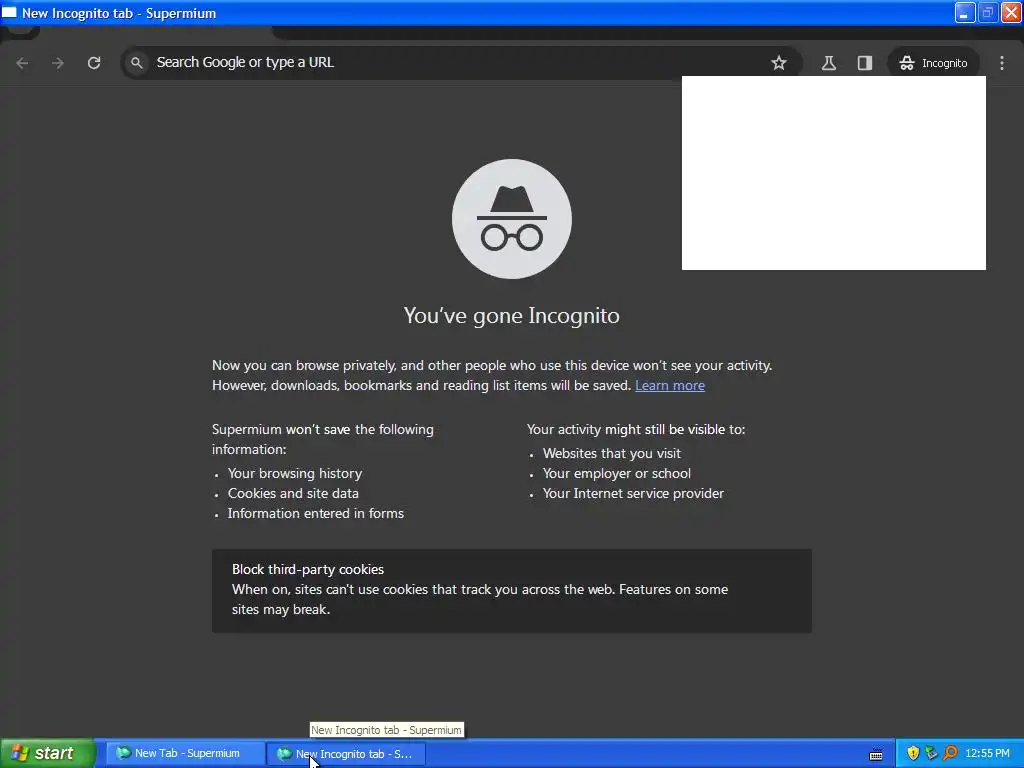Screen dimensions: 1024x768
Task: Open the three-dot browser menu
Action: click(1002, 63)
